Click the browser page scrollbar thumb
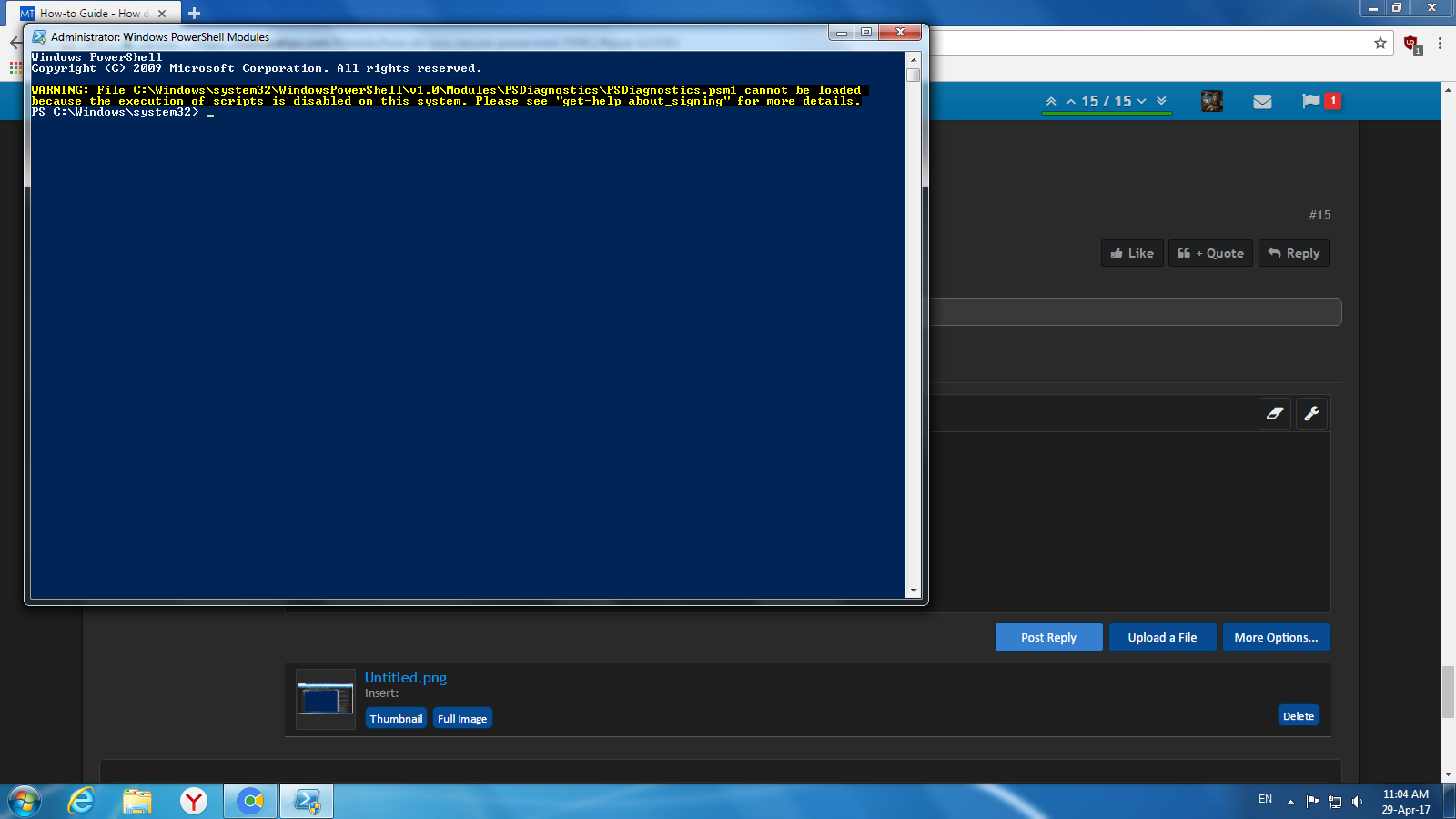Viewport: 1456px width, 819px height. pyautogui.click(x=1448, y=692)
